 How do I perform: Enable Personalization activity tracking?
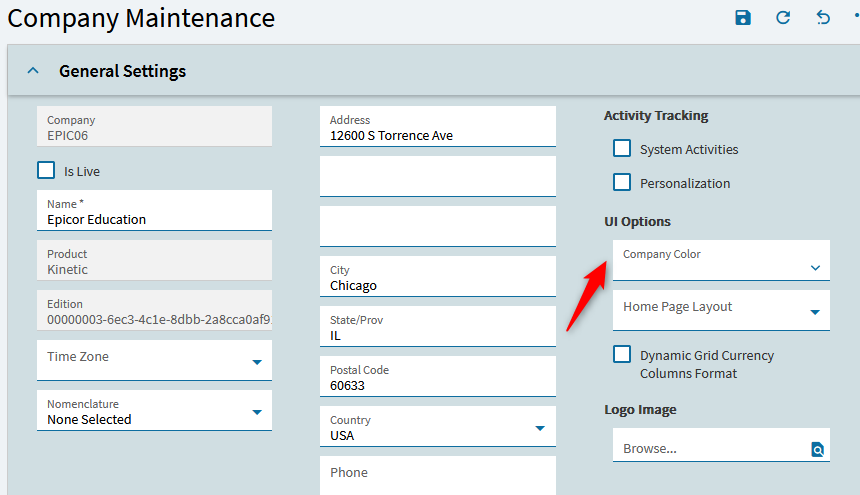click(622, 182)
